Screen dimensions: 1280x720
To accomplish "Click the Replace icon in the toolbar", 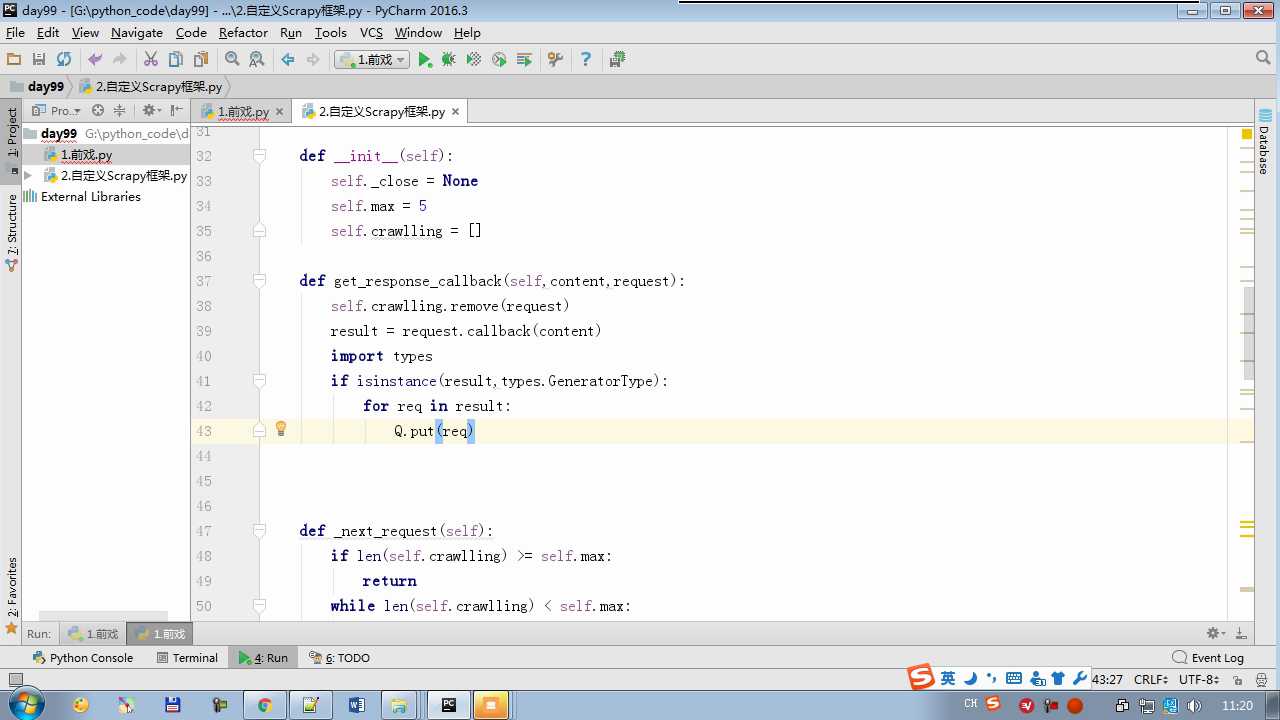I will [257, 60].
